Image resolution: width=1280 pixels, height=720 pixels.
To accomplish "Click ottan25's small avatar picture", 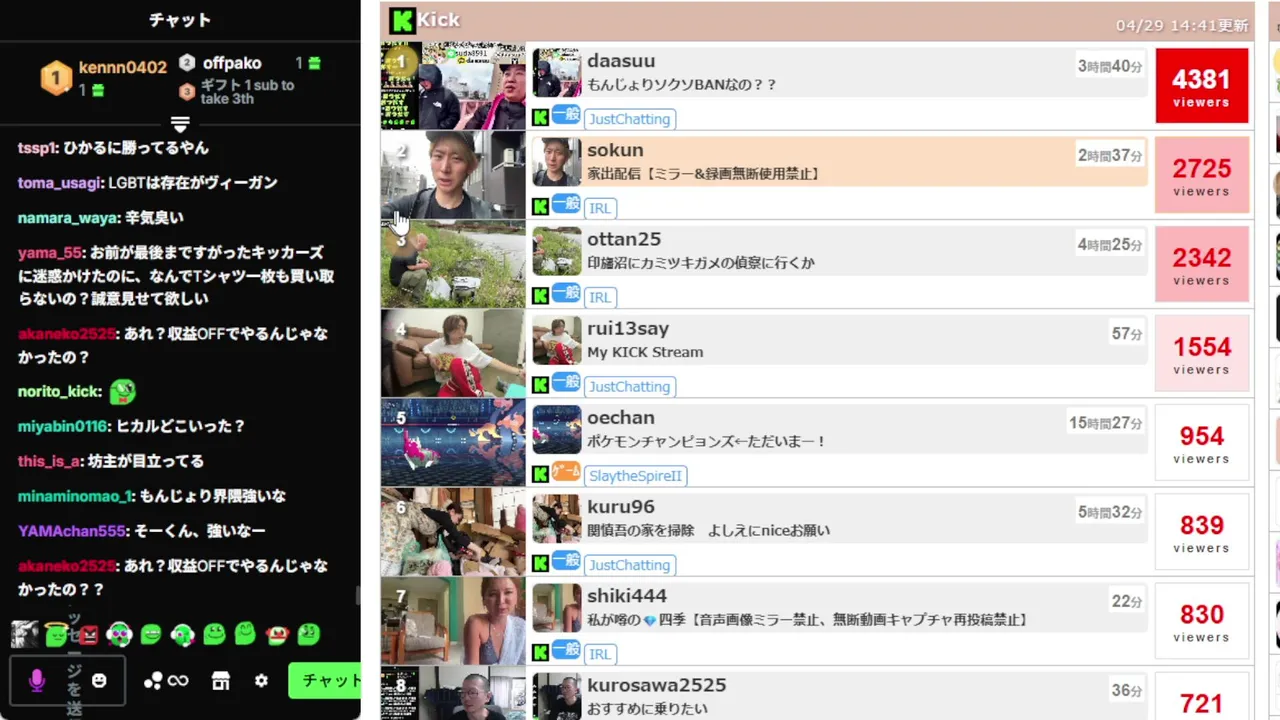I will click(557, 251).
